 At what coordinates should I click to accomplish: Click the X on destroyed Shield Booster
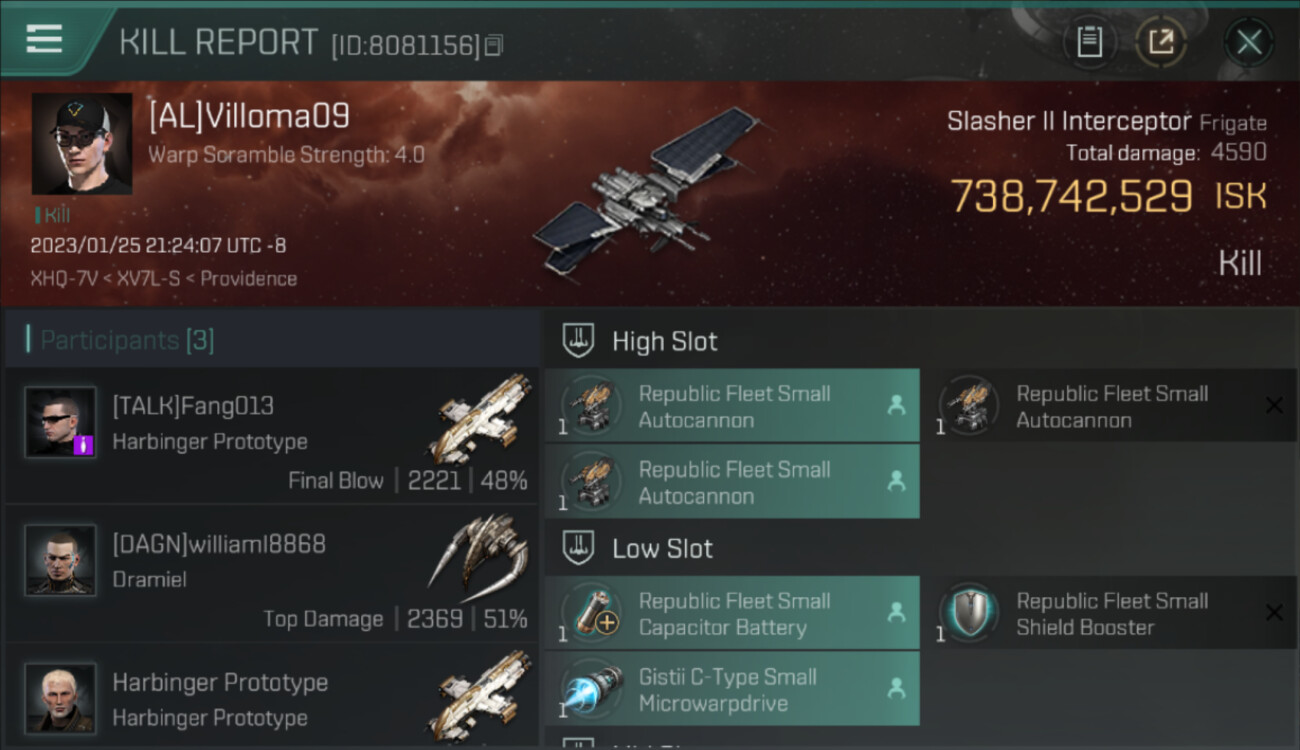tap(1274, 612)
